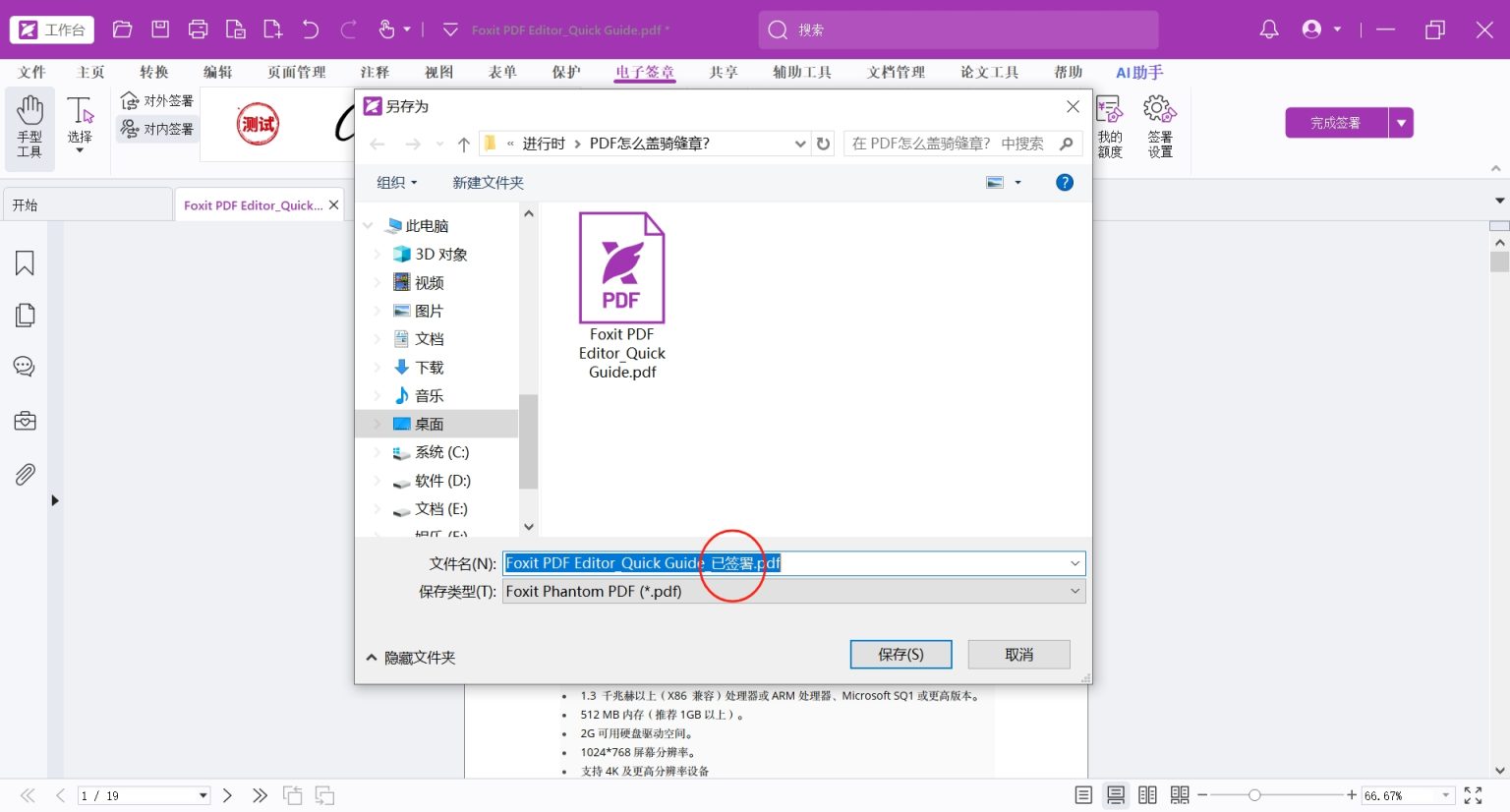Image resolution: width=1510 pixels, height=812 pixels.
Task: Open 我的额度 quota icon
Action: coord(1110,127)
